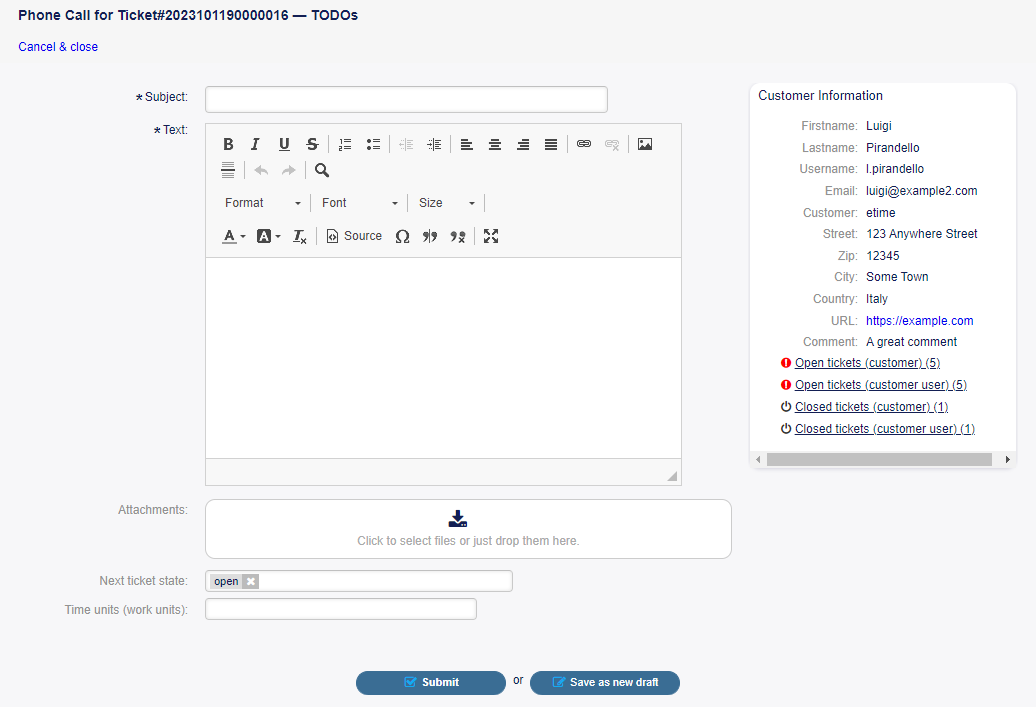Toggle center text alignment
1036x707 pixels.
[494, 144]
